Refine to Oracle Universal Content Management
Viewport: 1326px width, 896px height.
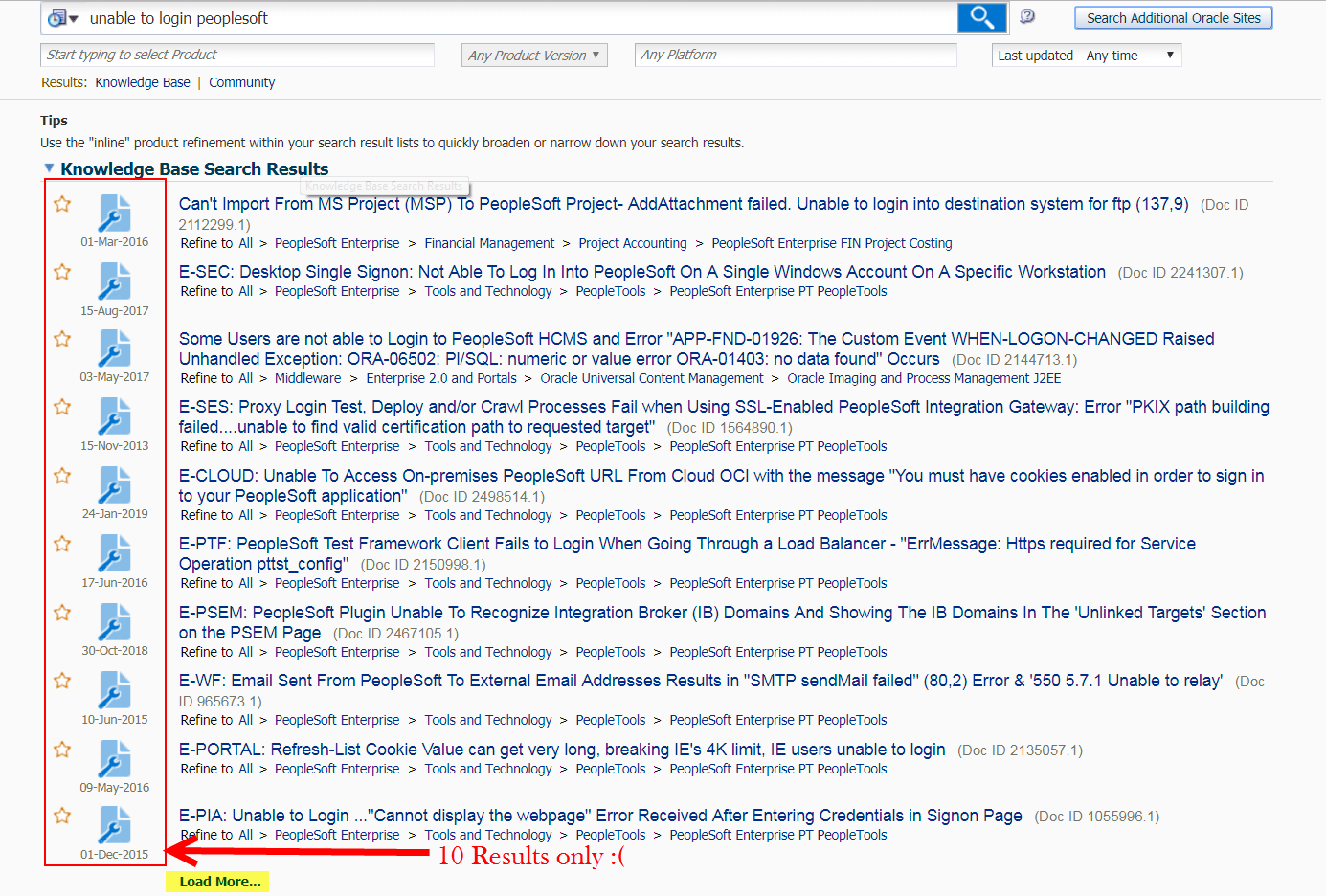[x=652, y=378]
